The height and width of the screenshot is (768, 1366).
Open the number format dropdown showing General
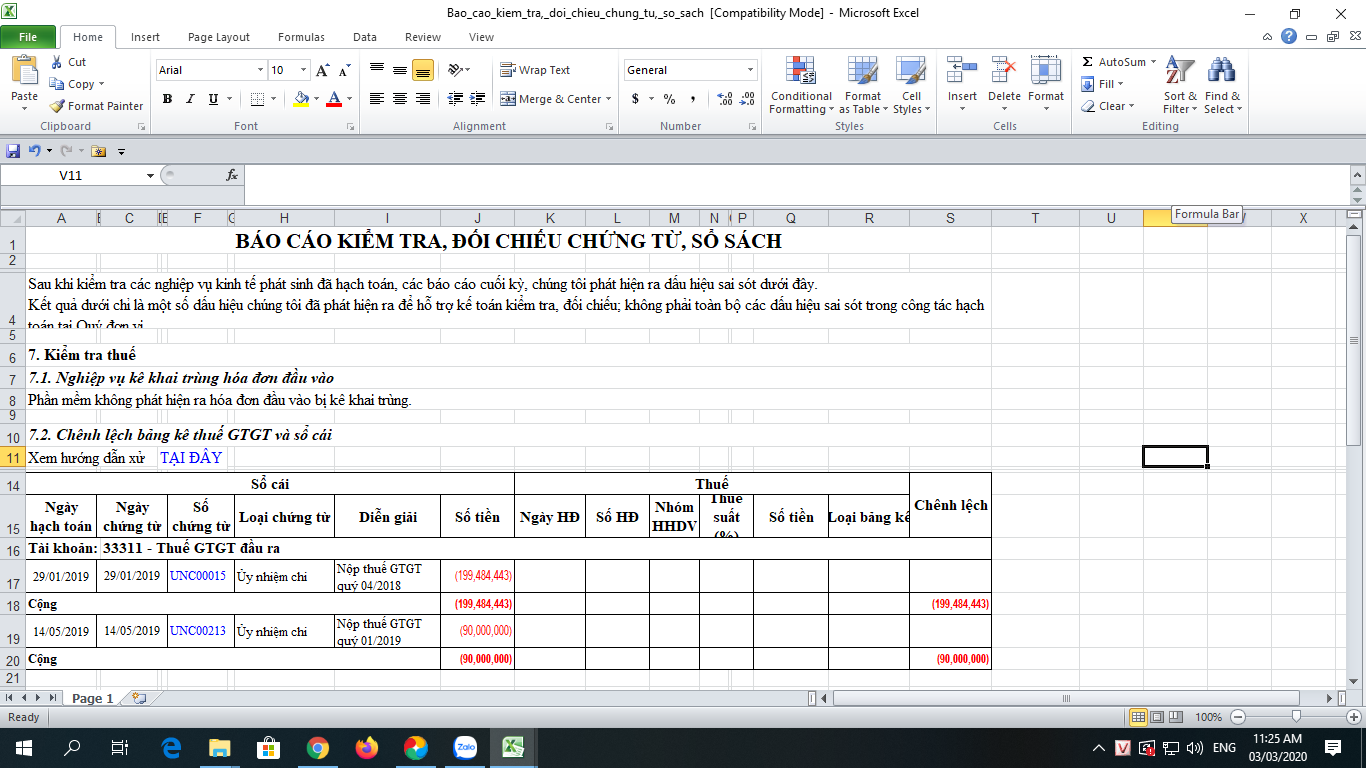[750, 70]
